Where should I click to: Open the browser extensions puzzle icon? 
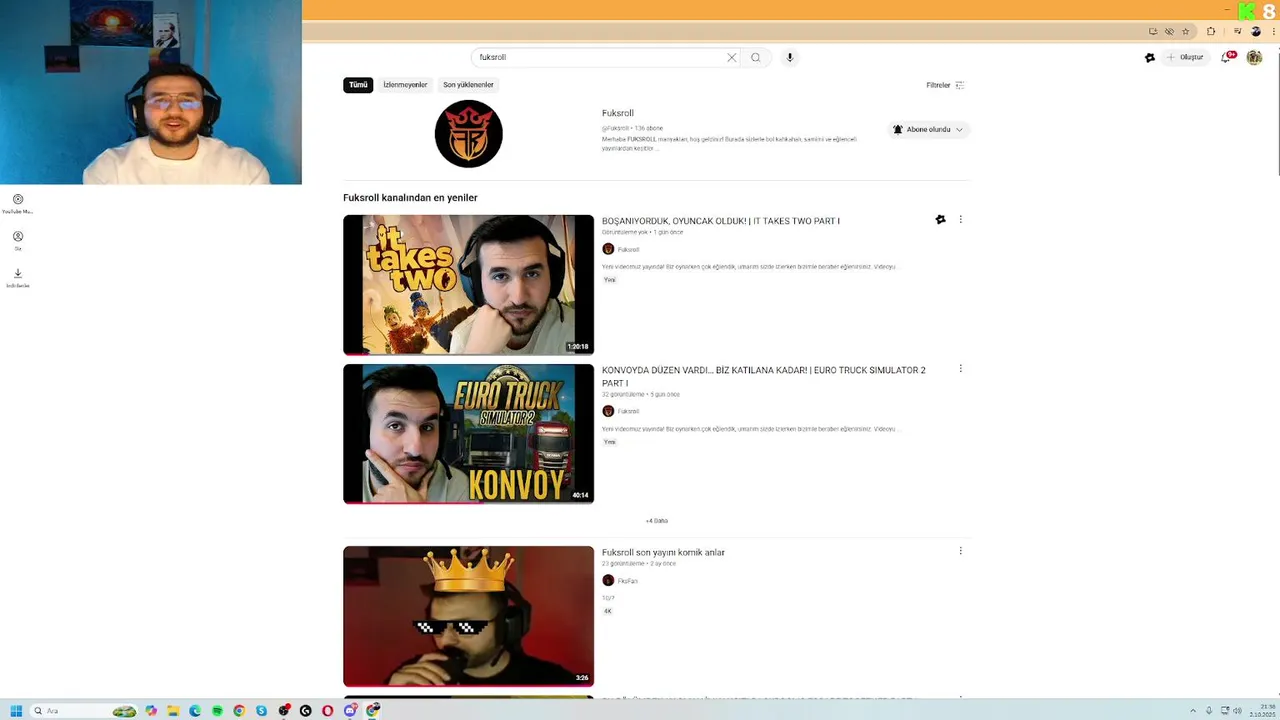click(1211, 31)
